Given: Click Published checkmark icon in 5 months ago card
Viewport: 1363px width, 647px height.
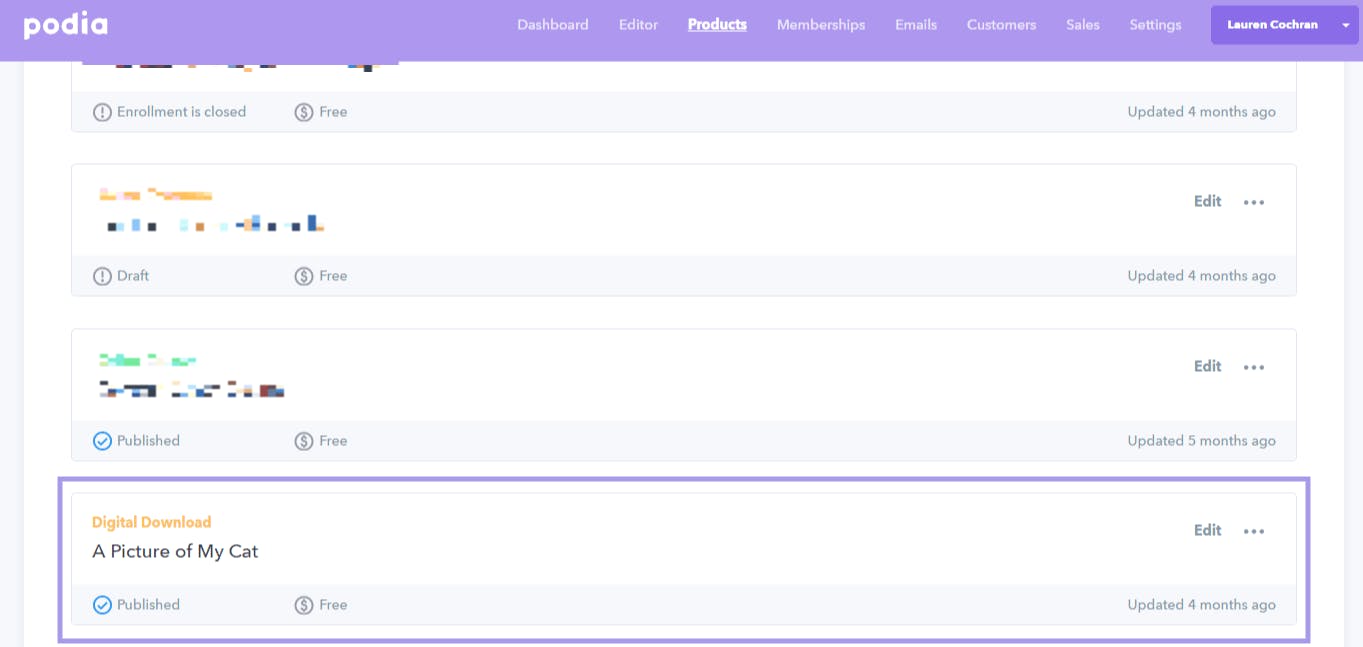Looking at the screenshot, I should pyautogui.click(x=102, y=441).
